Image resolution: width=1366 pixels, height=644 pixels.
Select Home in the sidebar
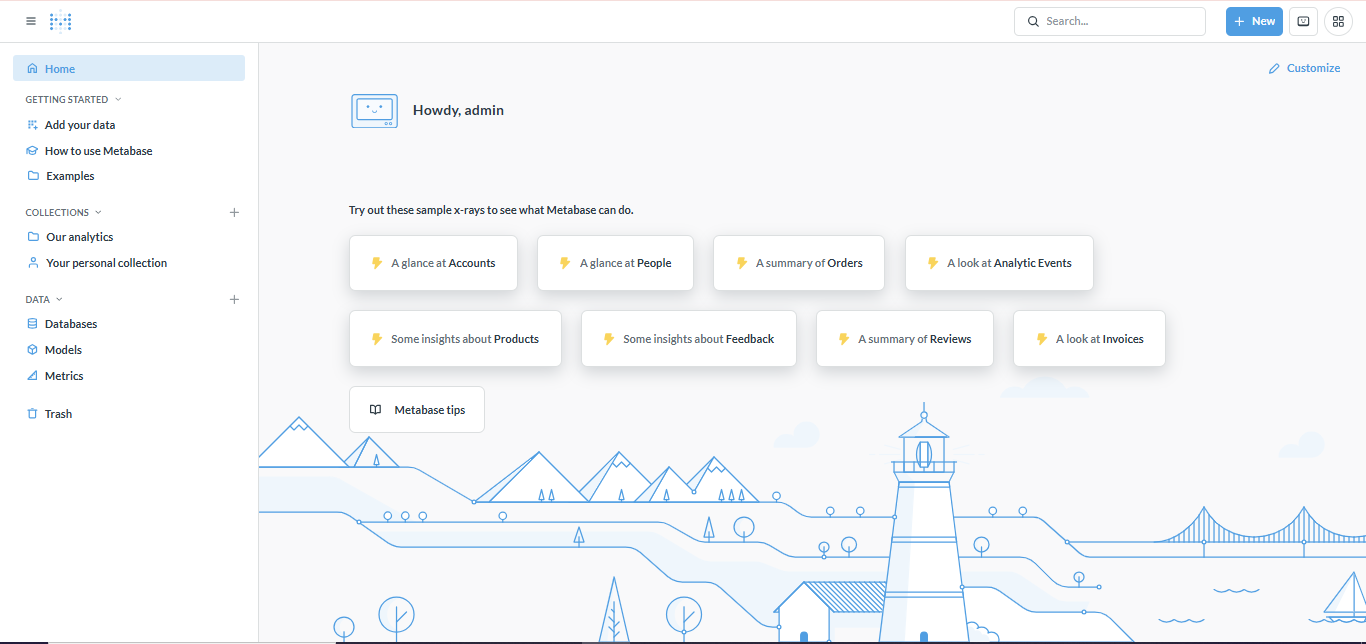129,68
